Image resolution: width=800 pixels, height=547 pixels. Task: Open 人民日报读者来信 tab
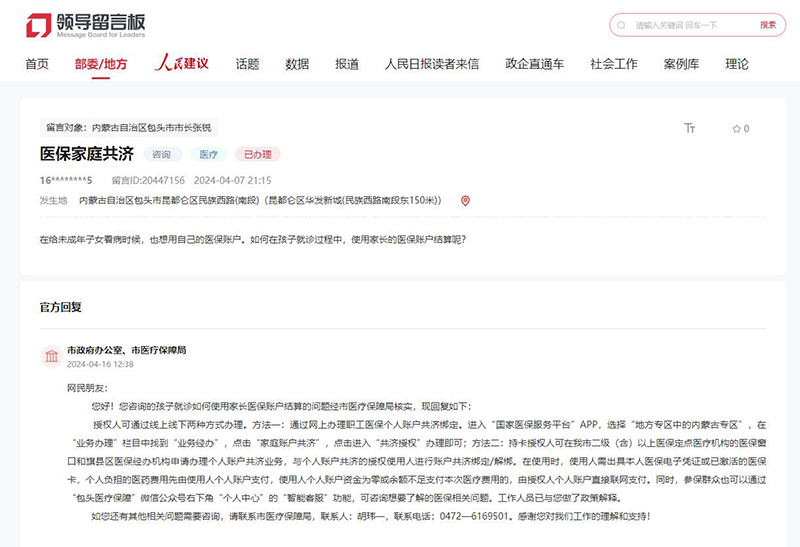[x=432, y=64]
